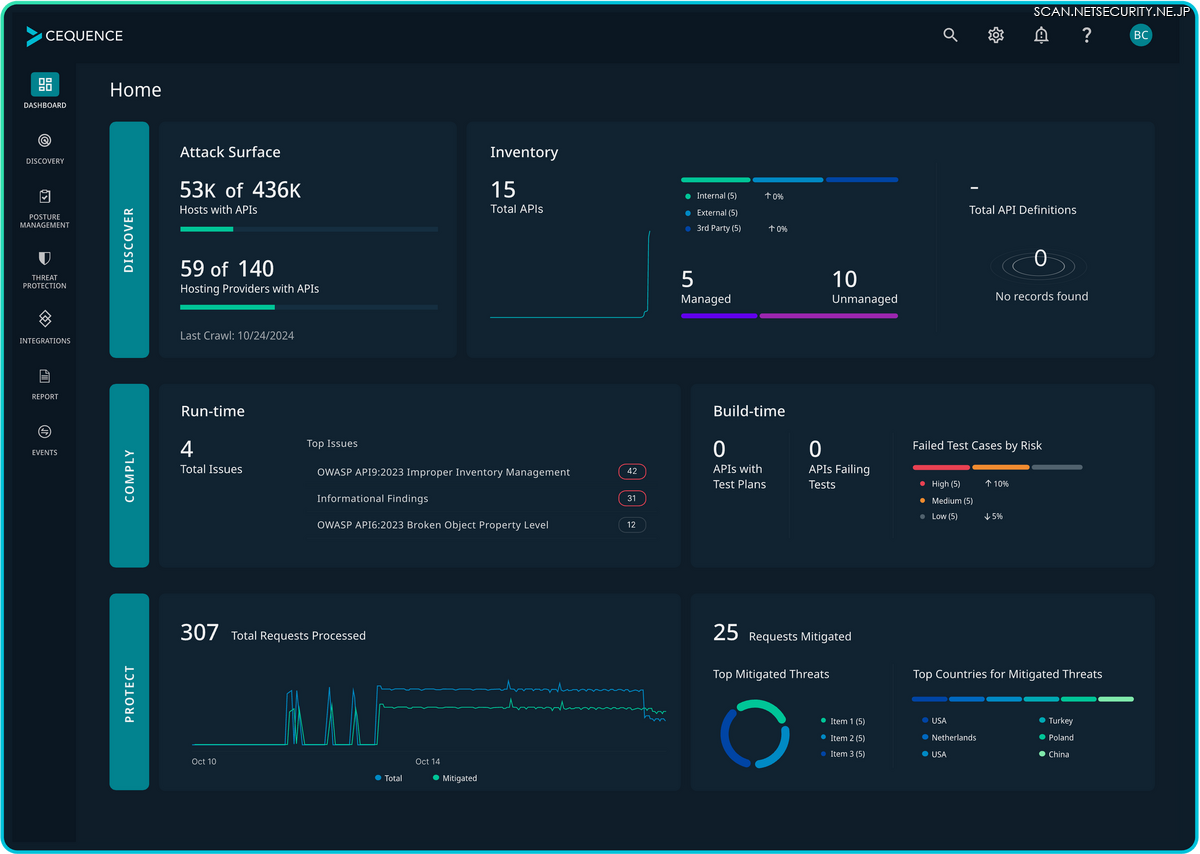Open the Report document icon
The width and height of the screenshot is (1200, 854).
click(x=45, y=377)
